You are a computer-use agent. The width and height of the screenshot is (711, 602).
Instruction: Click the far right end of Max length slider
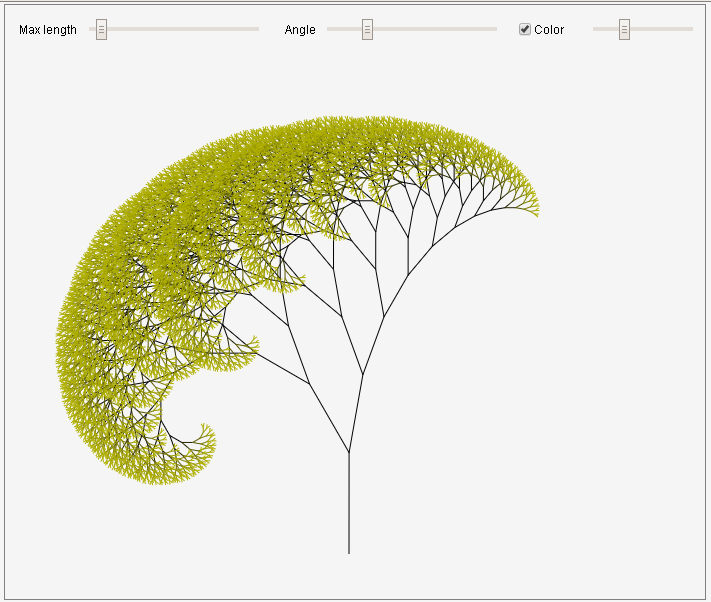256,30
